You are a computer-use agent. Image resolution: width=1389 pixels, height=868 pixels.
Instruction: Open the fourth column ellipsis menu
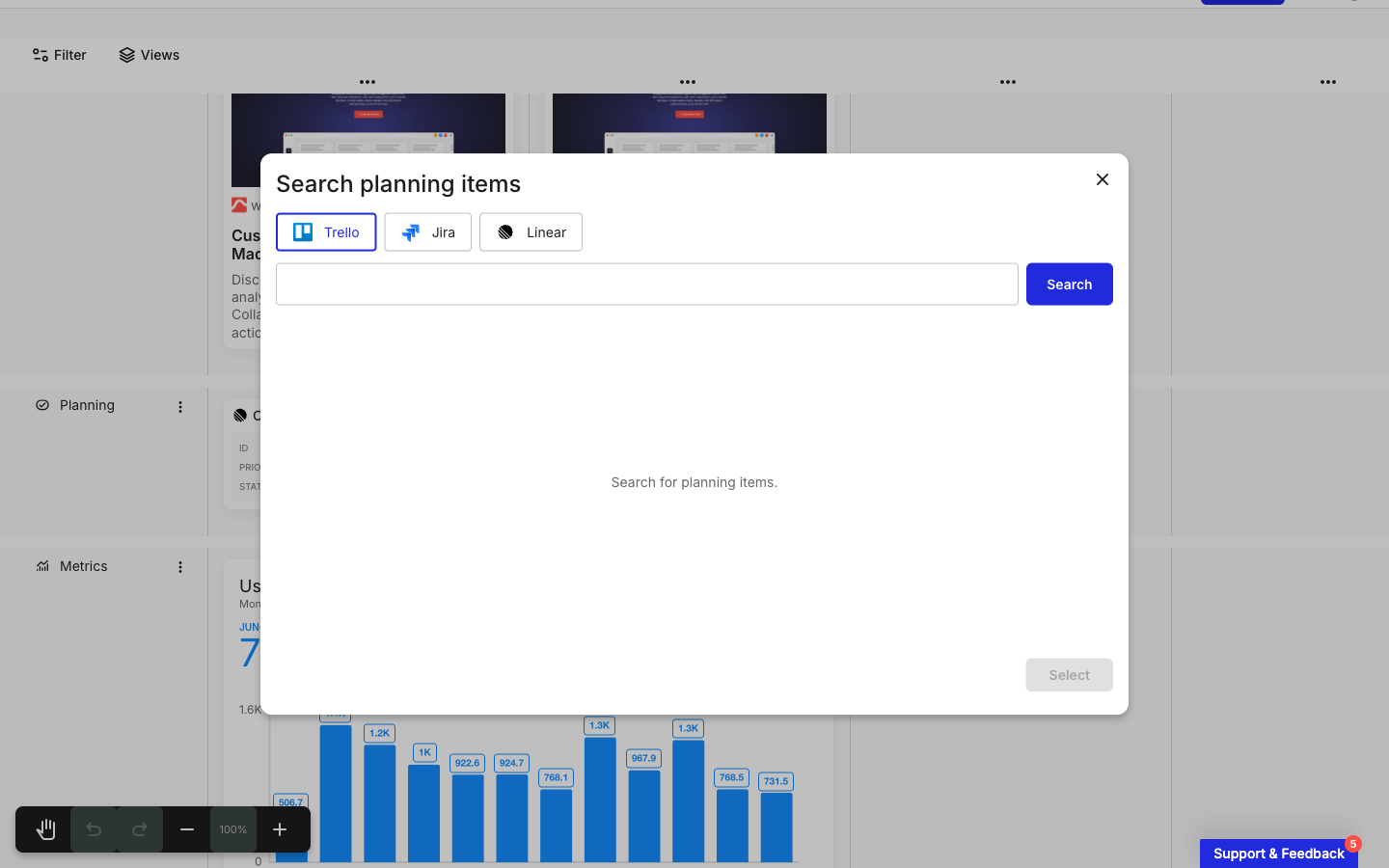[1328, 82]
